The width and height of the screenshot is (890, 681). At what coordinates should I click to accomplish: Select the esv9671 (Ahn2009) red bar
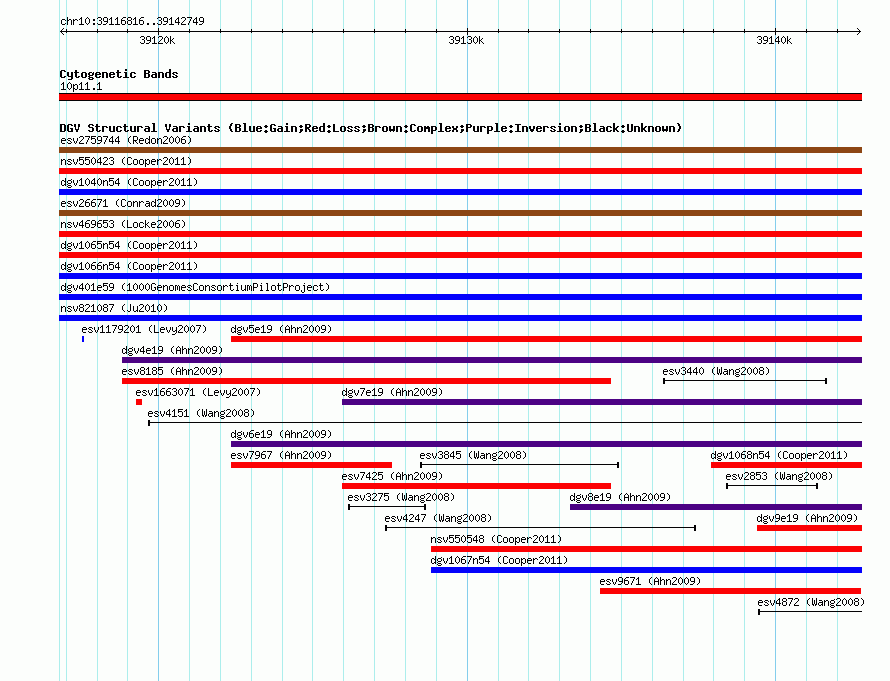point(731,591)
